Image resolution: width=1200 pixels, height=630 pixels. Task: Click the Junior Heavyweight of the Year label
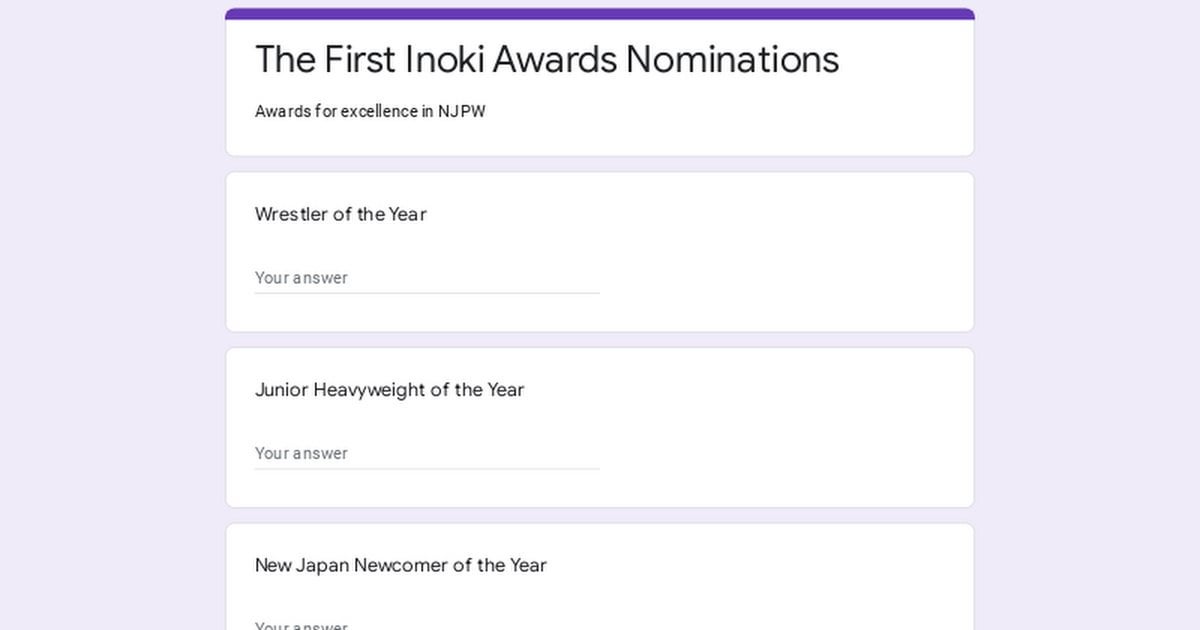(389, 390)
